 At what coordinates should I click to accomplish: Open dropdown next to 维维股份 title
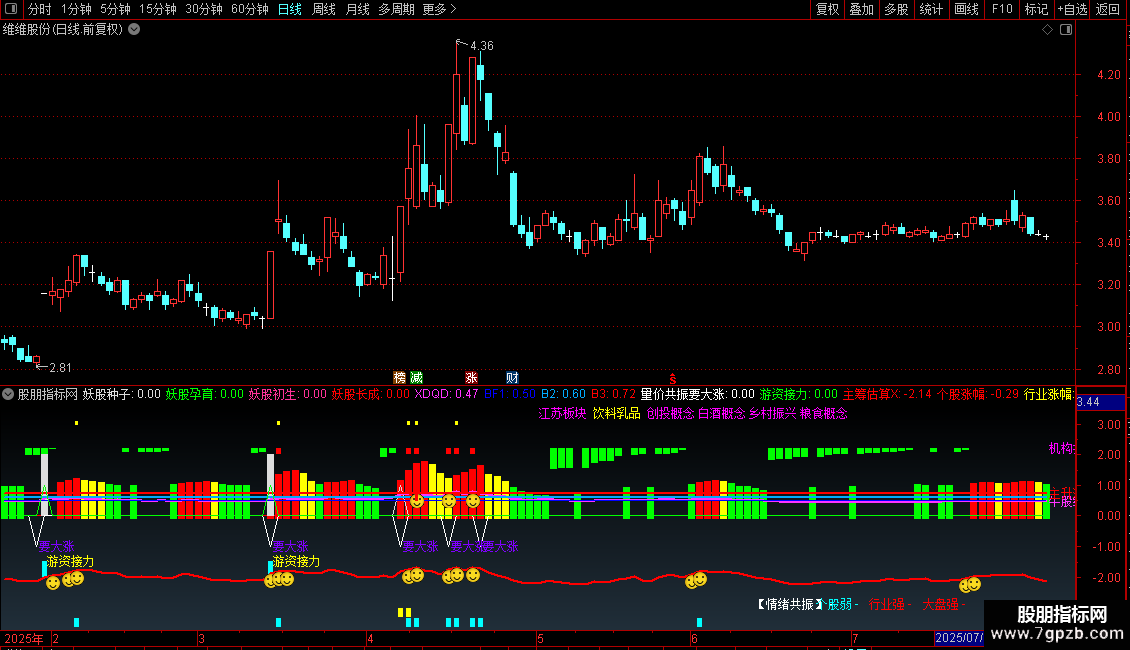click(x=134, y=30)
